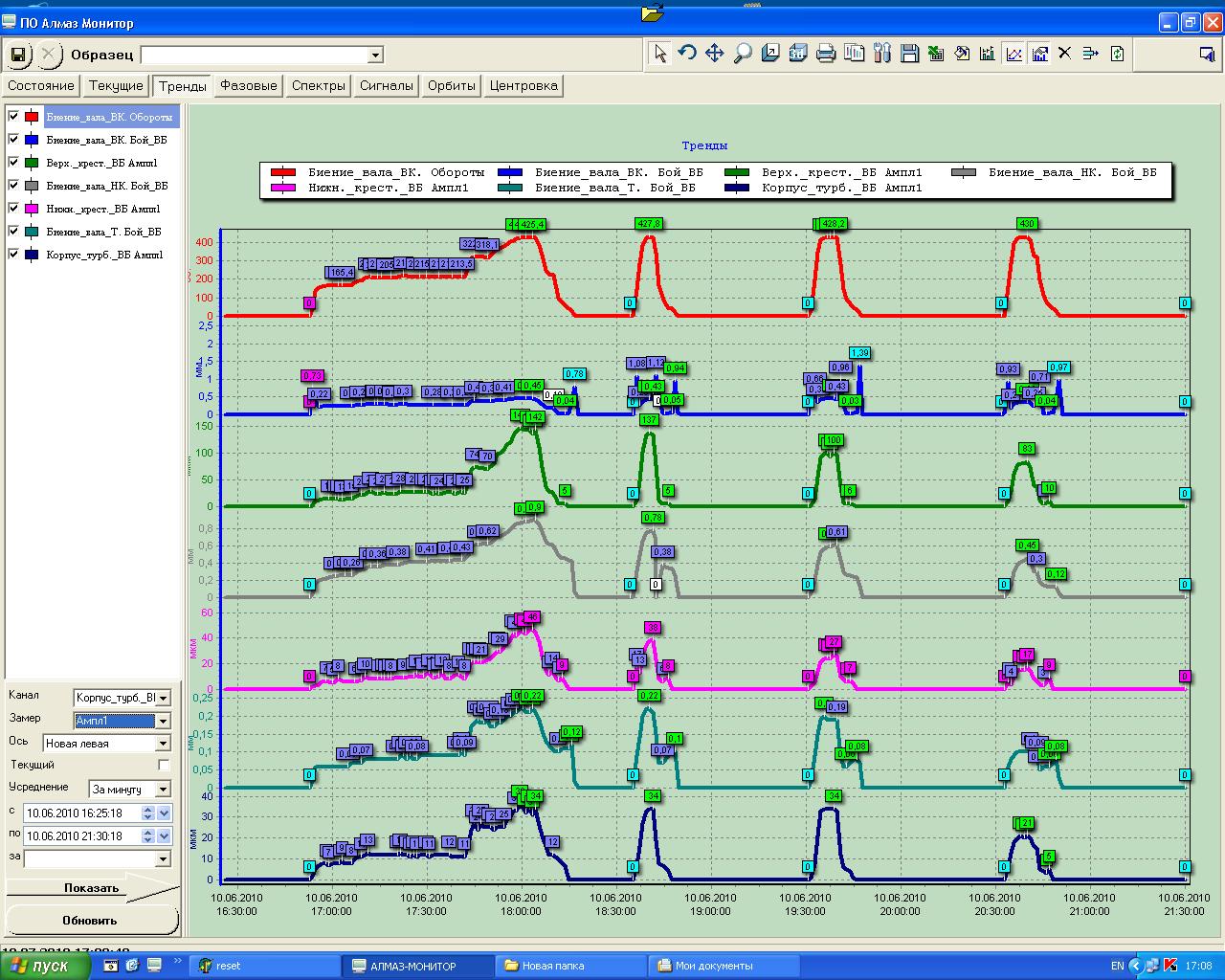Toggle the line chart with points icon
The width and height of the screenshot is (1225, 980).
pos(1013,54)
